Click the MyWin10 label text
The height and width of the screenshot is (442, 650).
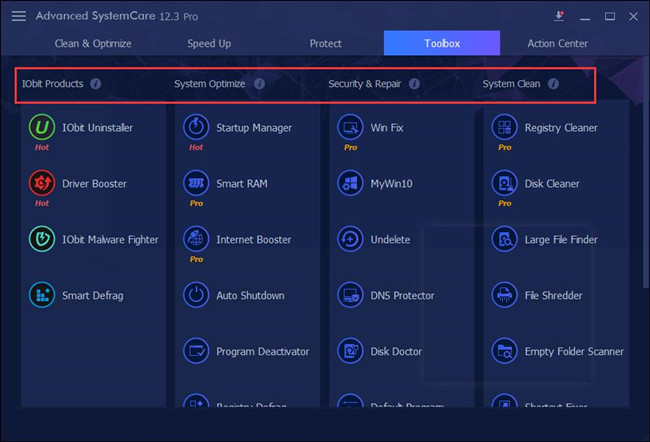(391, 184)
